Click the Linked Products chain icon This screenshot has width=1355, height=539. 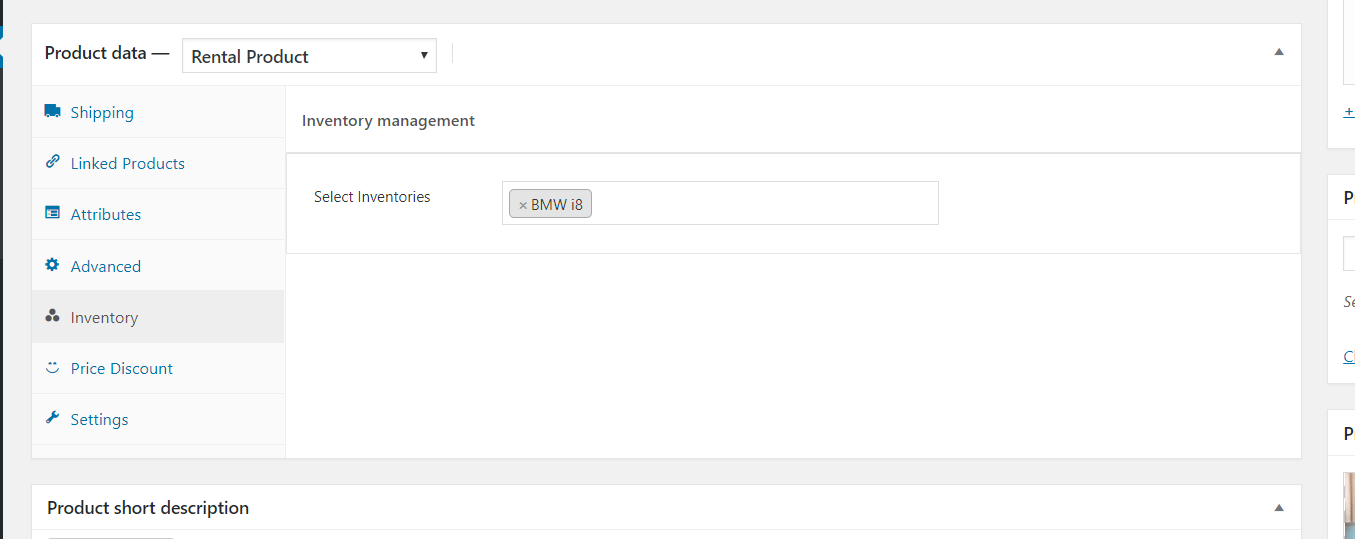point(53,162)
